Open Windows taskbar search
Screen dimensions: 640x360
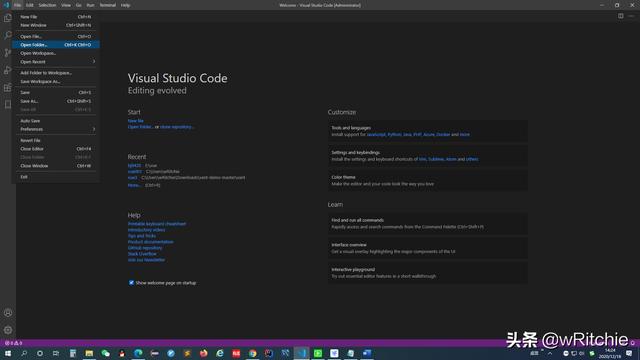click(24, 353)
